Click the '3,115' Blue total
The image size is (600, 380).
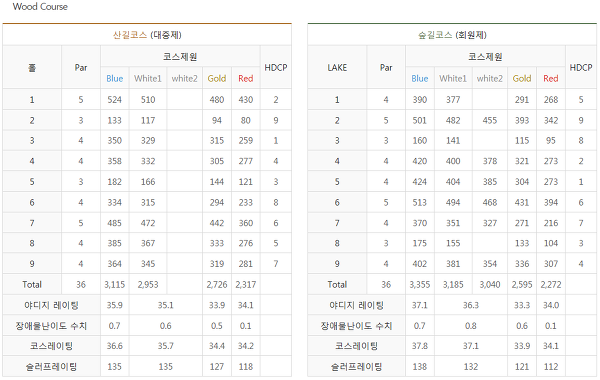point(114,285)
